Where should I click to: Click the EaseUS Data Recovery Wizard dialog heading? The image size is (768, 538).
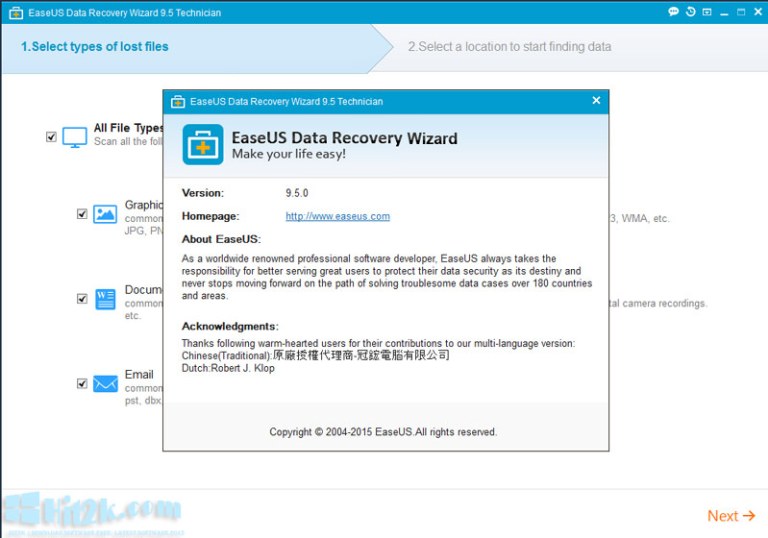pyautogui.click(x=344, y=138)
